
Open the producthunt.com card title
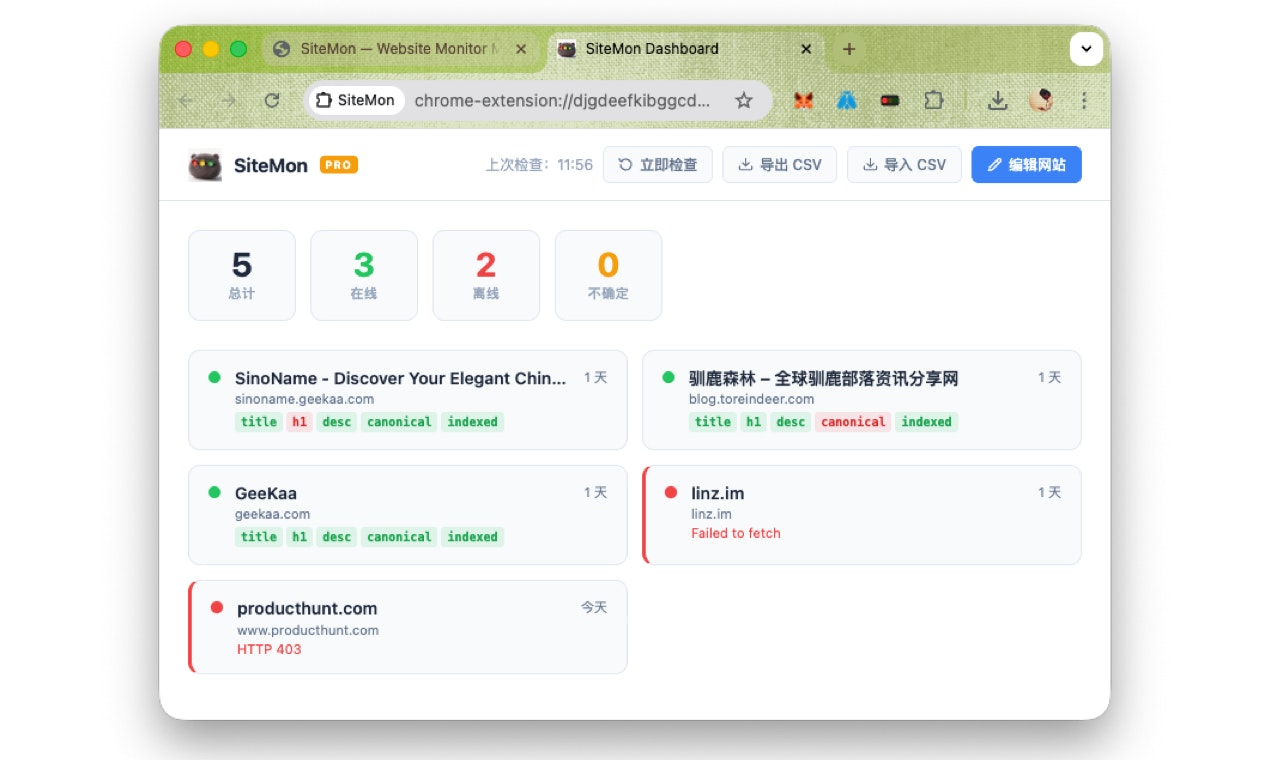[x=307, y=608]
